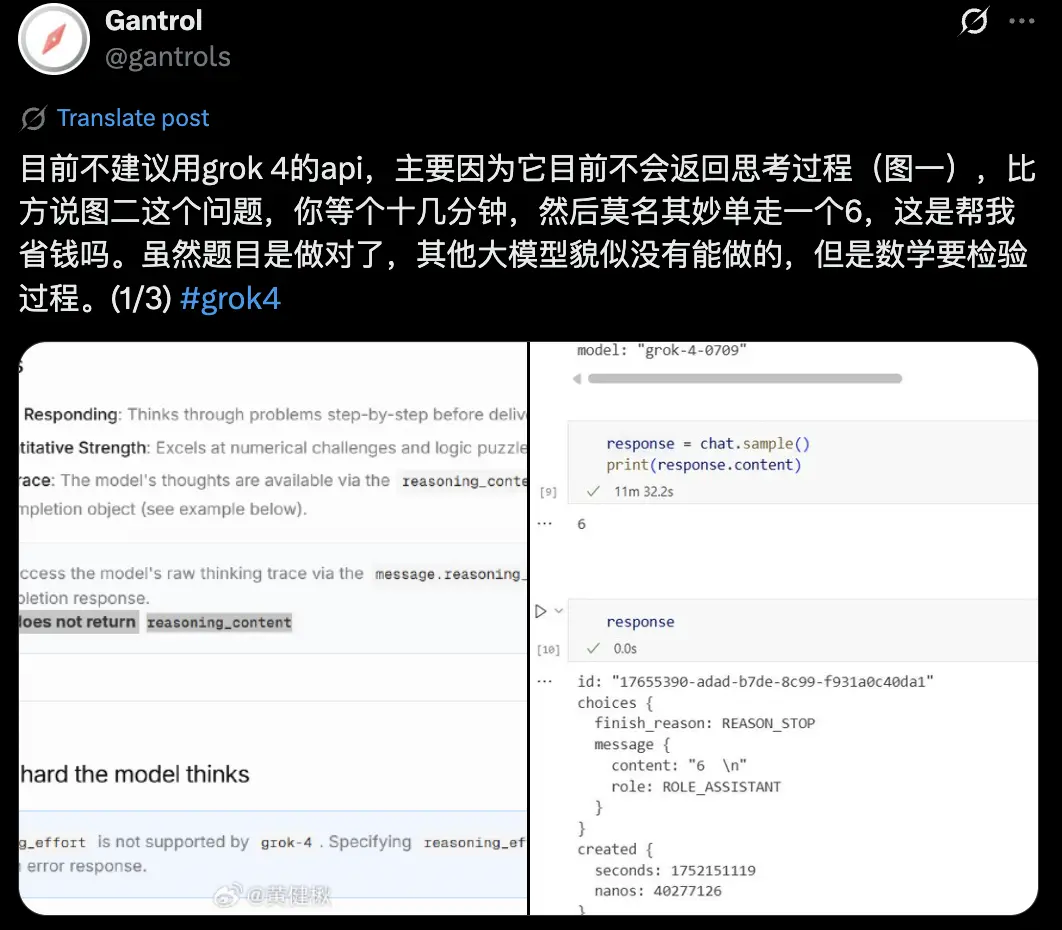Click green checkmark beside 0.0s
1062x930 pixels.
[x=593, y=649]
